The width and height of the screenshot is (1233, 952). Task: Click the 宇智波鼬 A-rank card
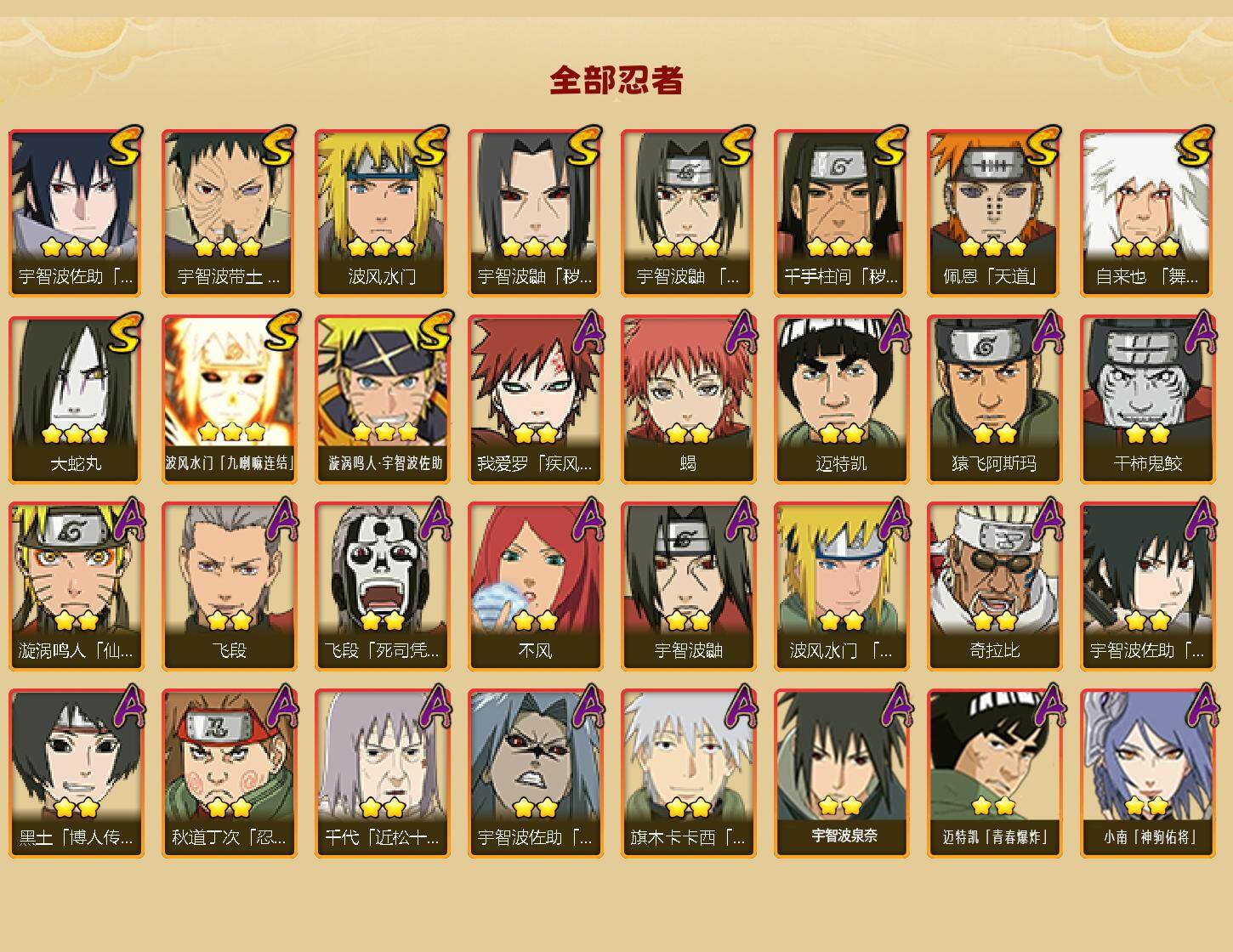click(688, 586)
